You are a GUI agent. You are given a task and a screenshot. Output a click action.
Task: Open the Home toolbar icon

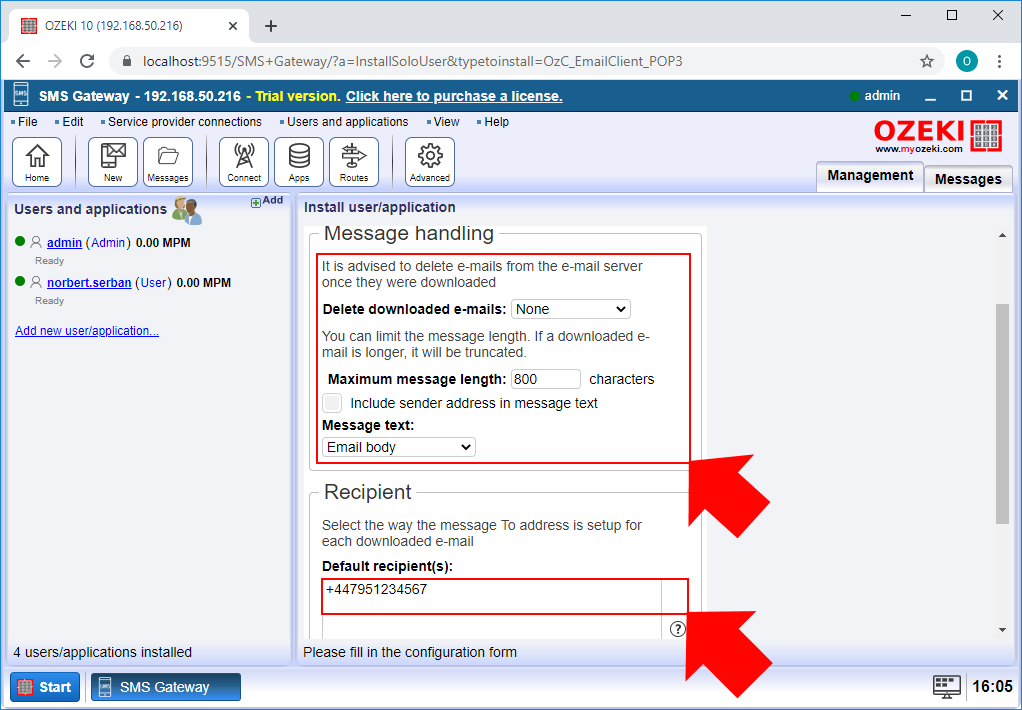[x=37, y=162]
